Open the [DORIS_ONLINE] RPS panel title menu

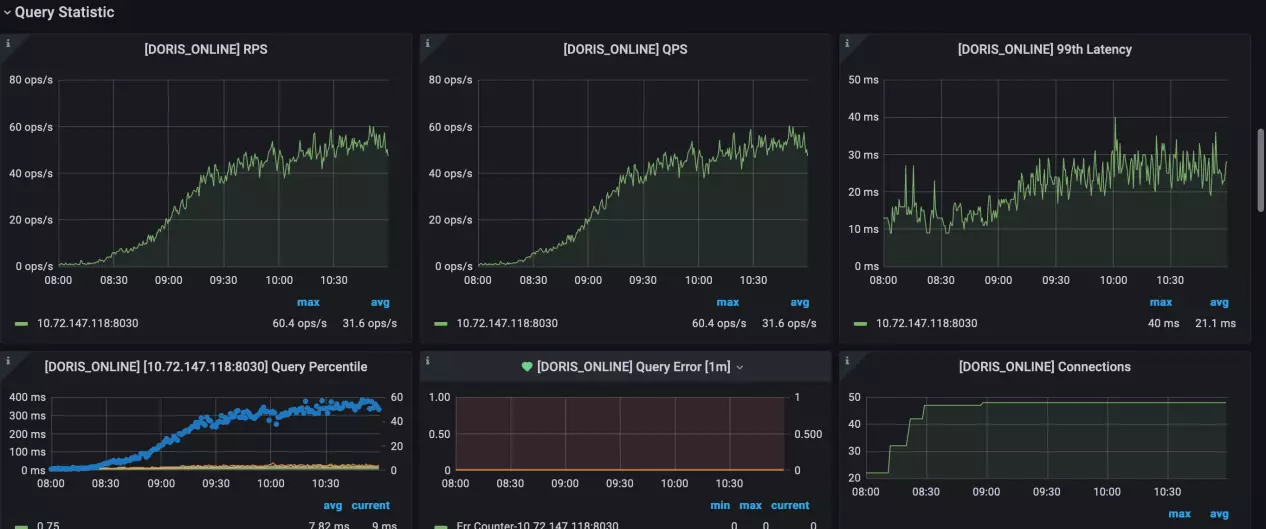point(206,49)
